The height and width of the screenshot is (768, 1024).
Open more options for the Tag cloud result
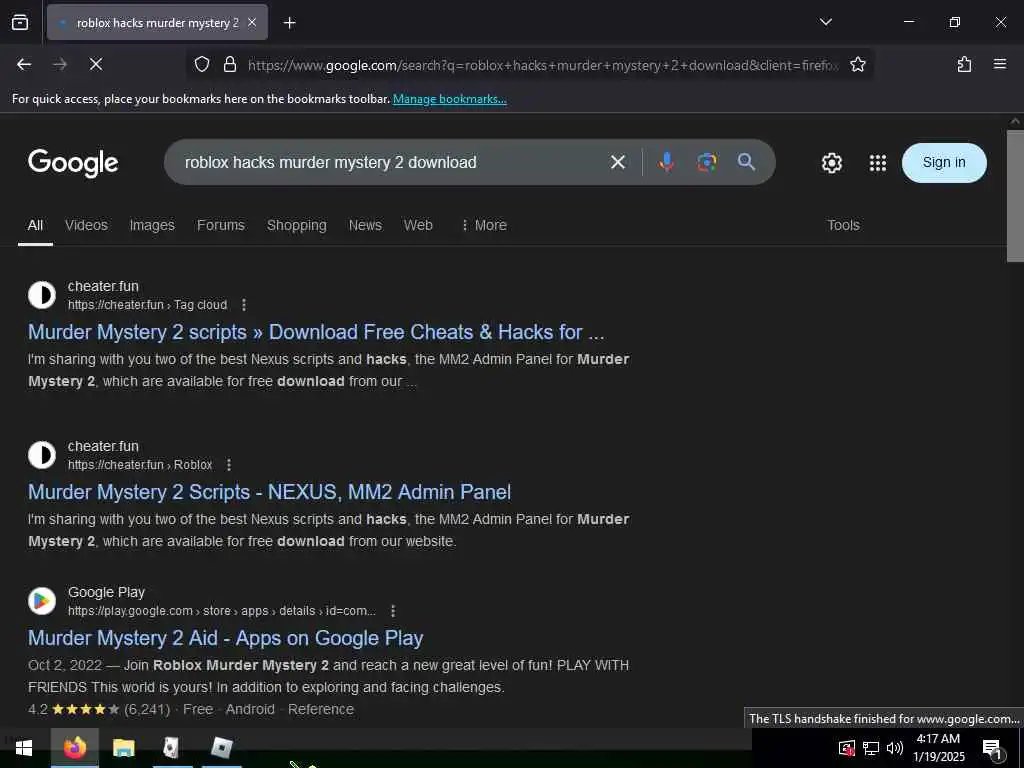[x=244, y=305]
